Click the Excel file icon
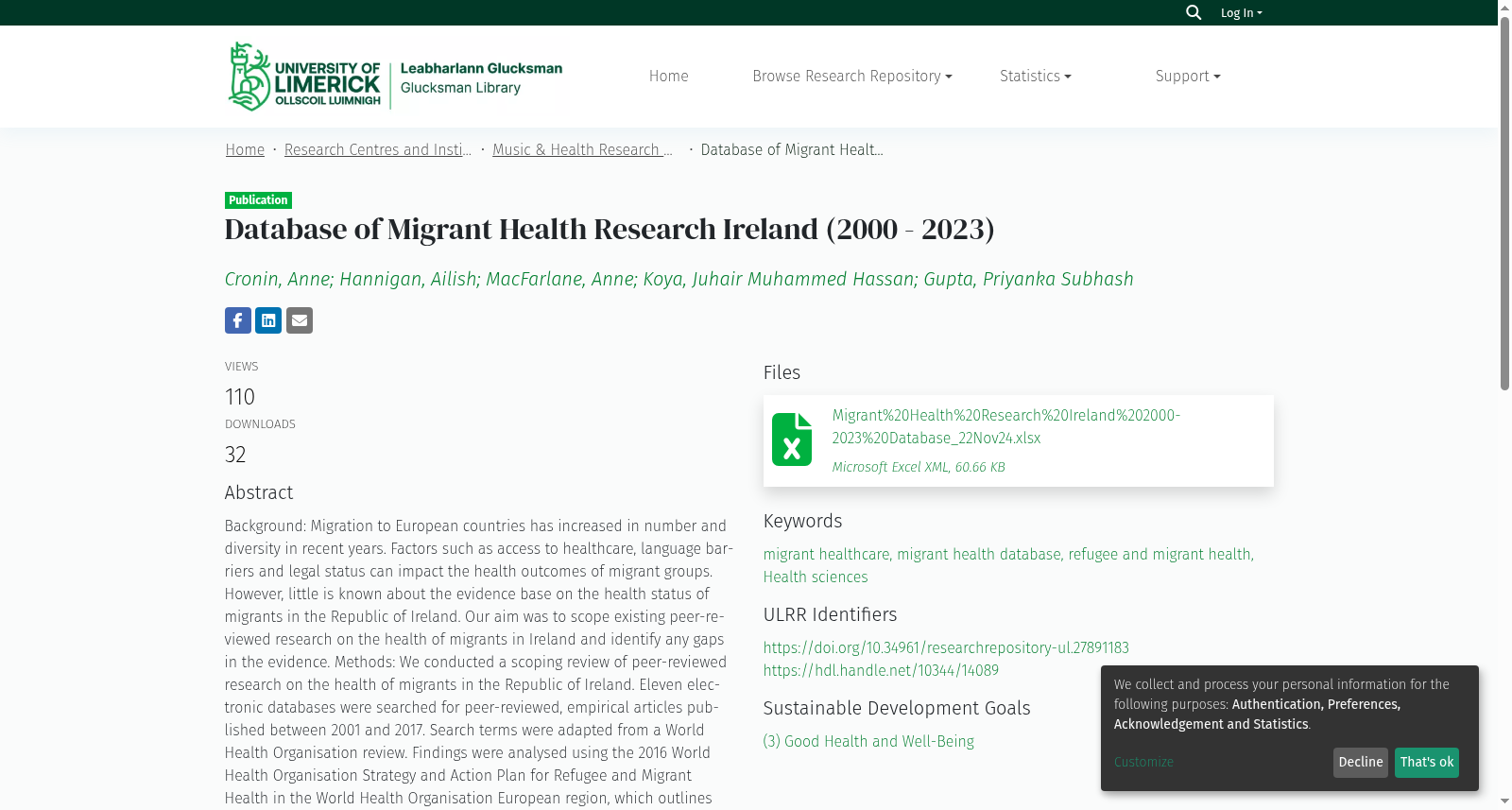Viewport: 1512px width, 810px height. click(792, 439)
